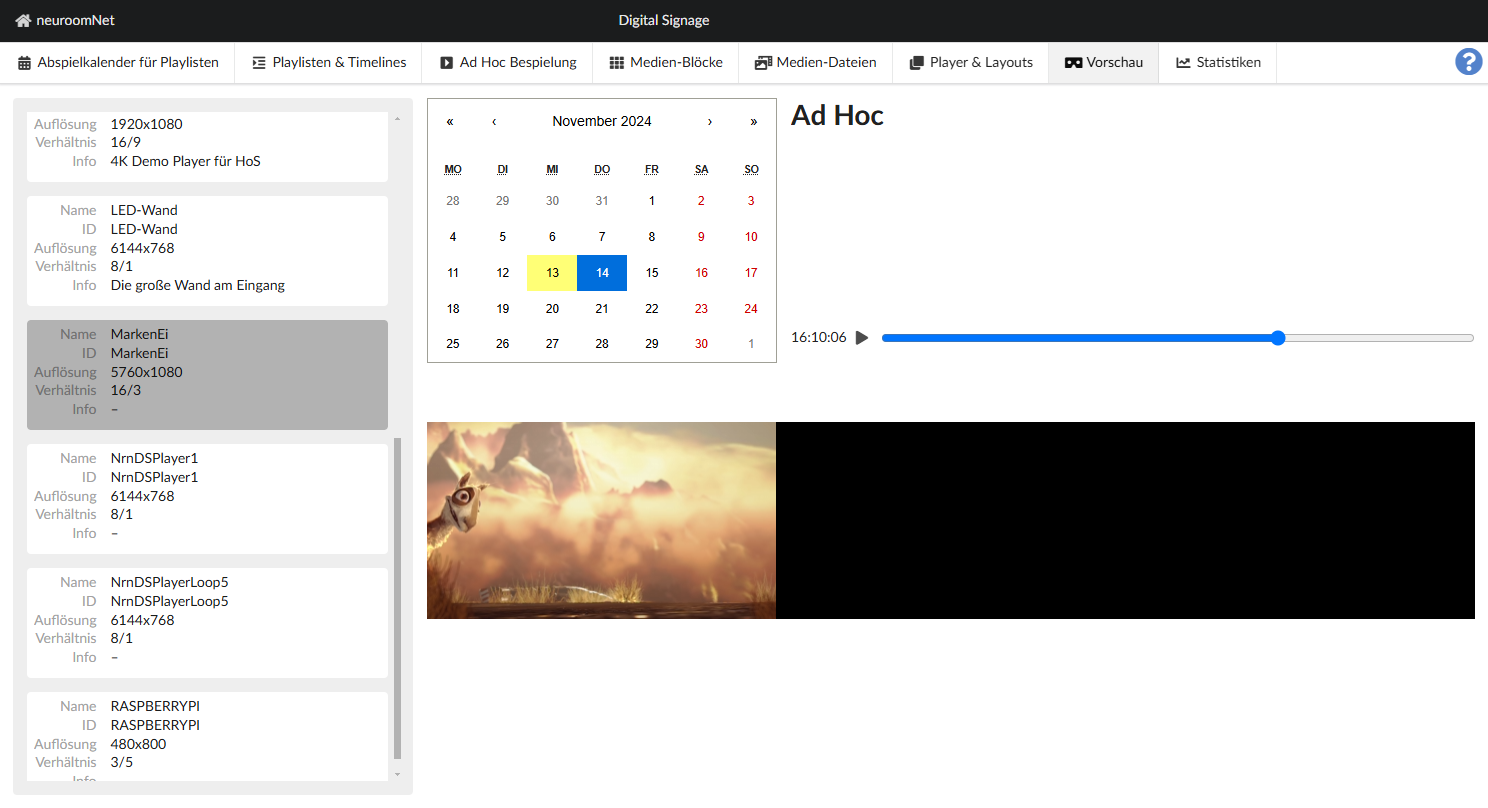
Task: Open Abspielkalender für Playlisten tab
Action: (118, 62)
